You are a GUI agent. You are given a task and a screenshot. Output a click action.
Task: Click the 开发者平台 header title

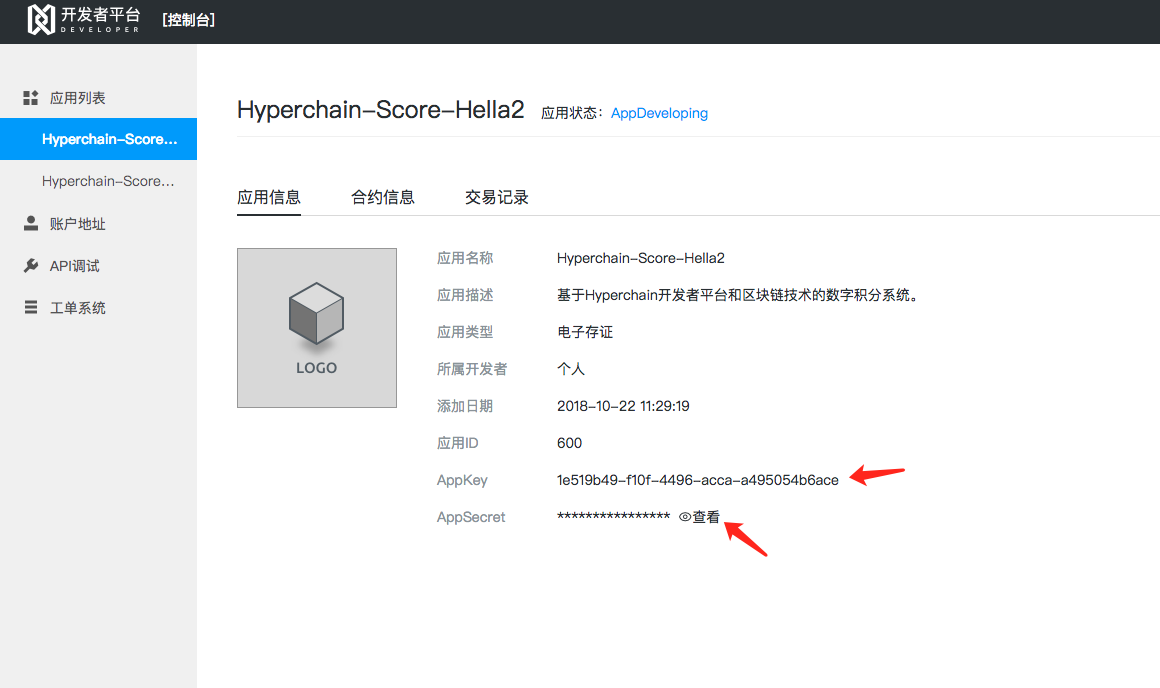[100, 15]
